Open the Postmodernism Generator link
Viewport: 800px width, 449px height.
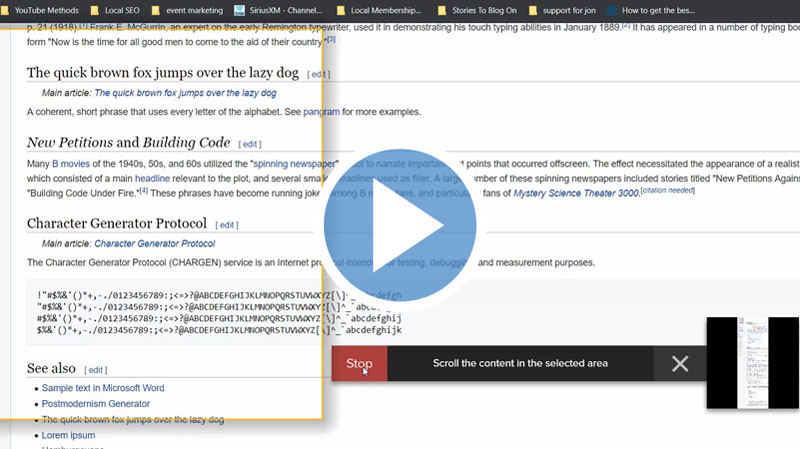95,404
